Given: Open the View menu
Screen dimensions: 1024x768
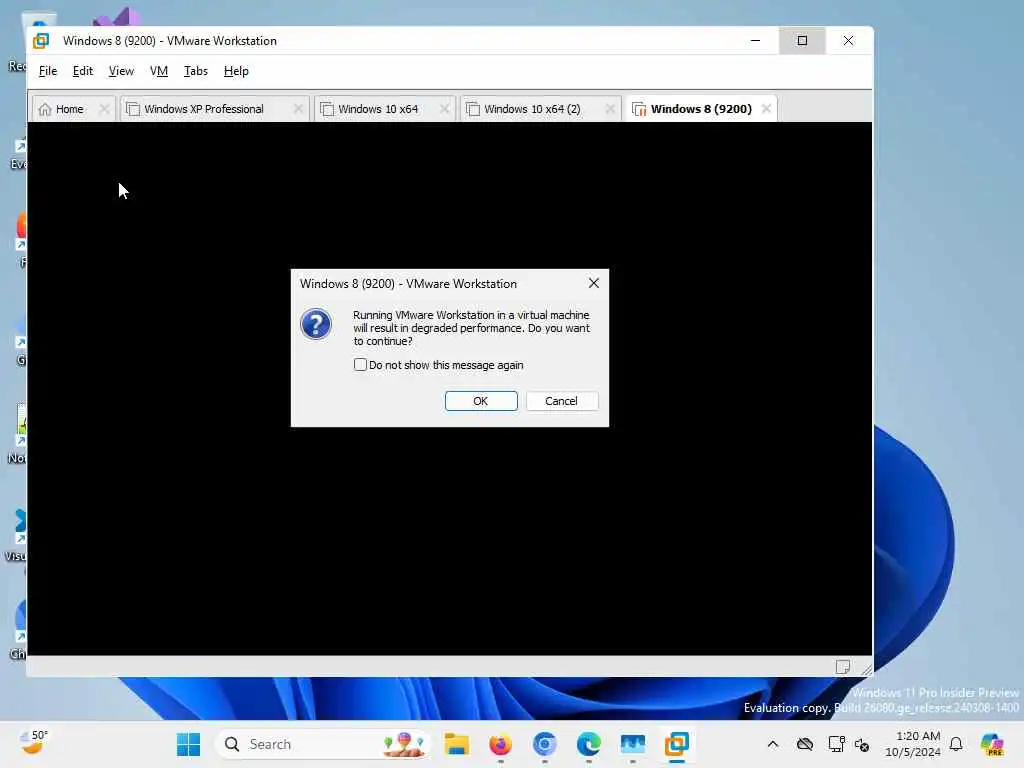Looking at the screenshot, I should click(121, 71).
